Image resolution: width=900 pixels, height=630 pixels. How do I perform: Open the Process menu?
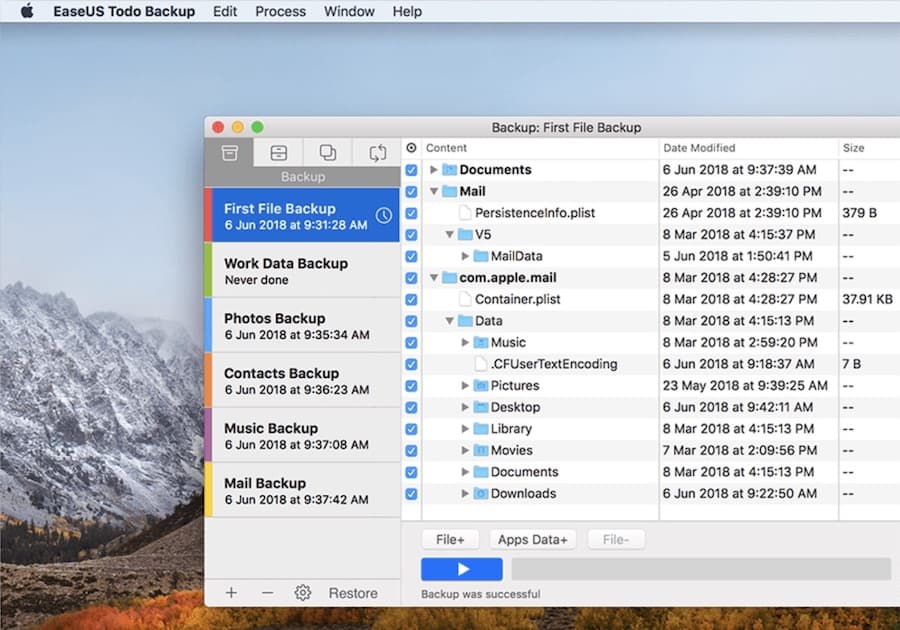pyautogui.click(x=280, y=11)
